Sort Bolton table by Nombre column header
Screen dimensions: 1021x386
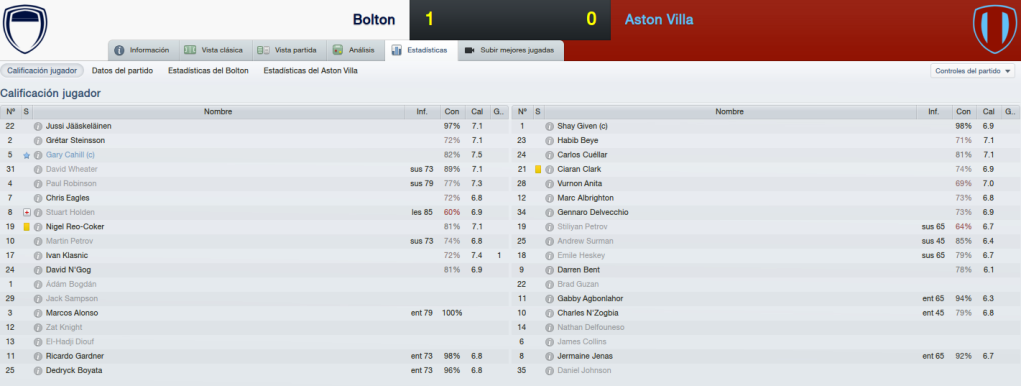point(217,112)
